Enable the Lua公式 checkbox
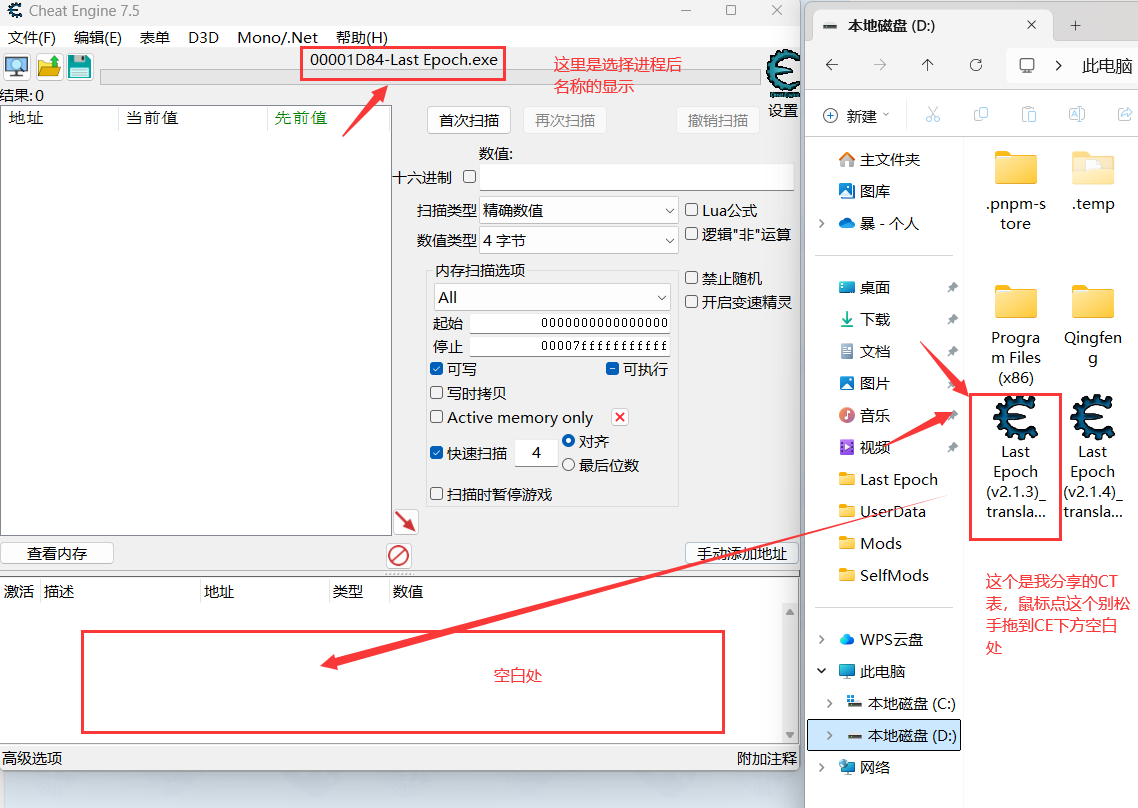 tap(692, 210)
